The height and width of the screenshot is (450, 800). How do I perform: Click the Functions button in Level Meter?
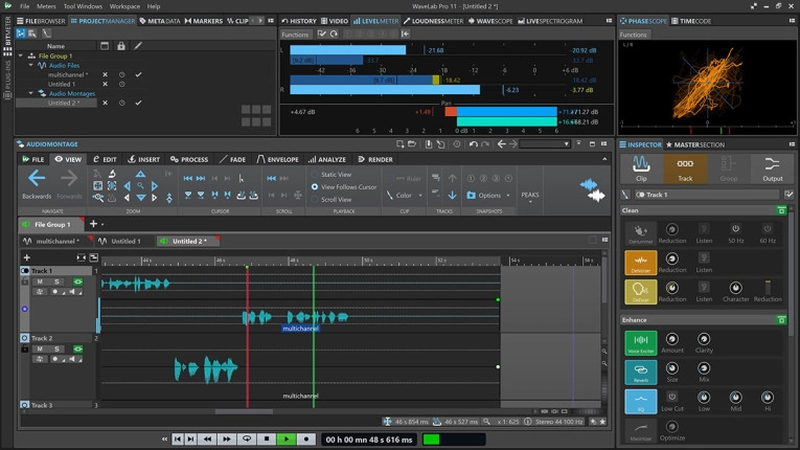tap(295, 34)
